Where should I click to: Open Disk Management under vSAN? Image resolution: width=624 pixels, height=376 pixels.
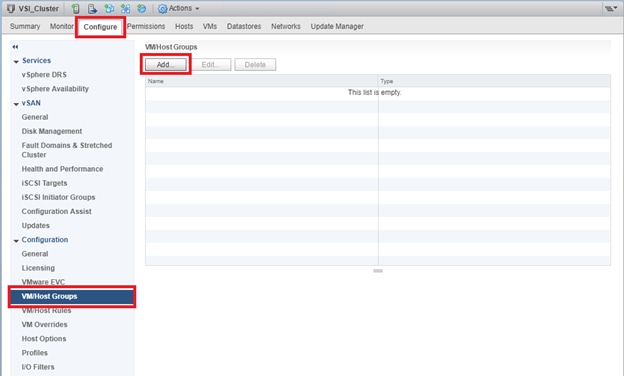tap(52, 131)
